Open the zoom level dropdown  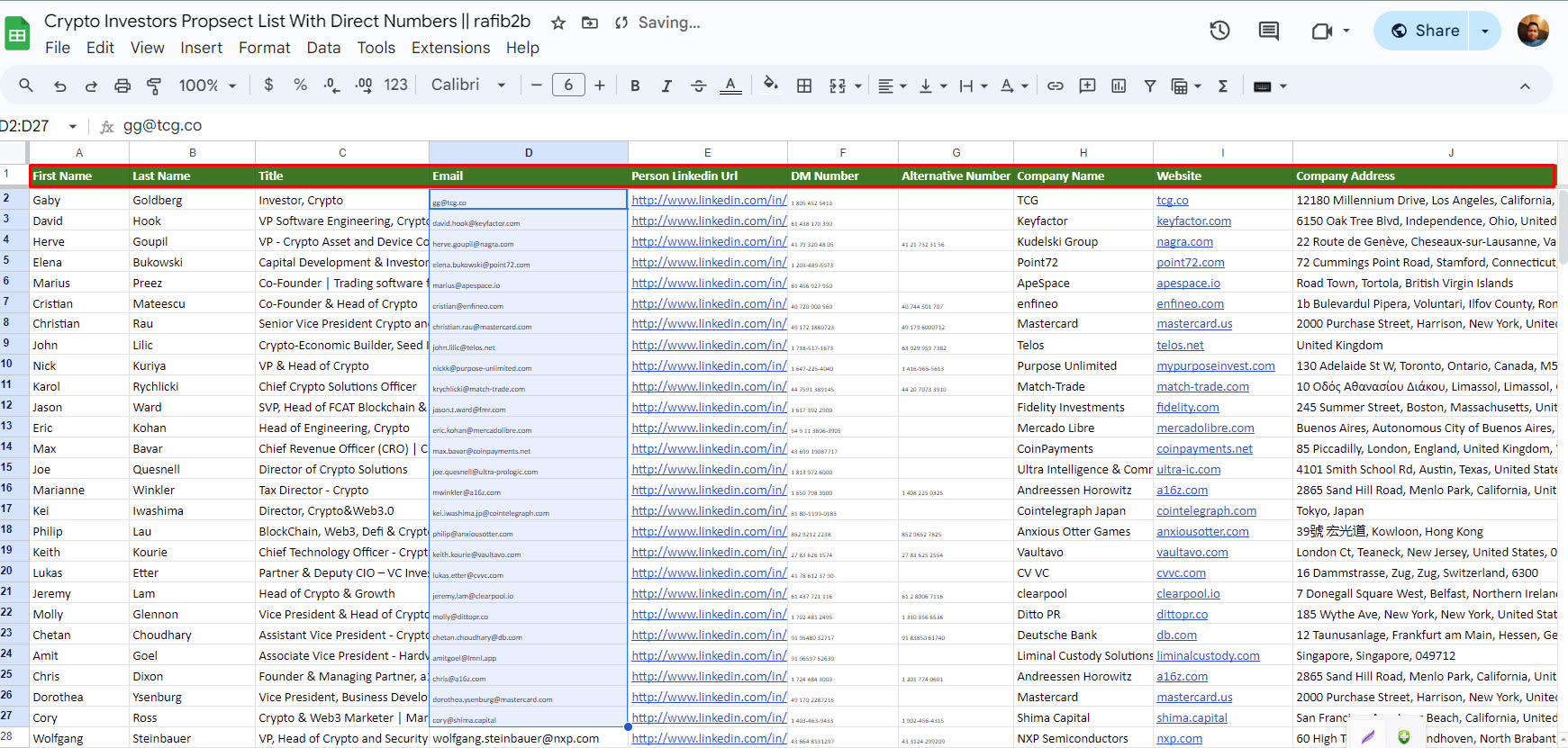tap(208, 86)
